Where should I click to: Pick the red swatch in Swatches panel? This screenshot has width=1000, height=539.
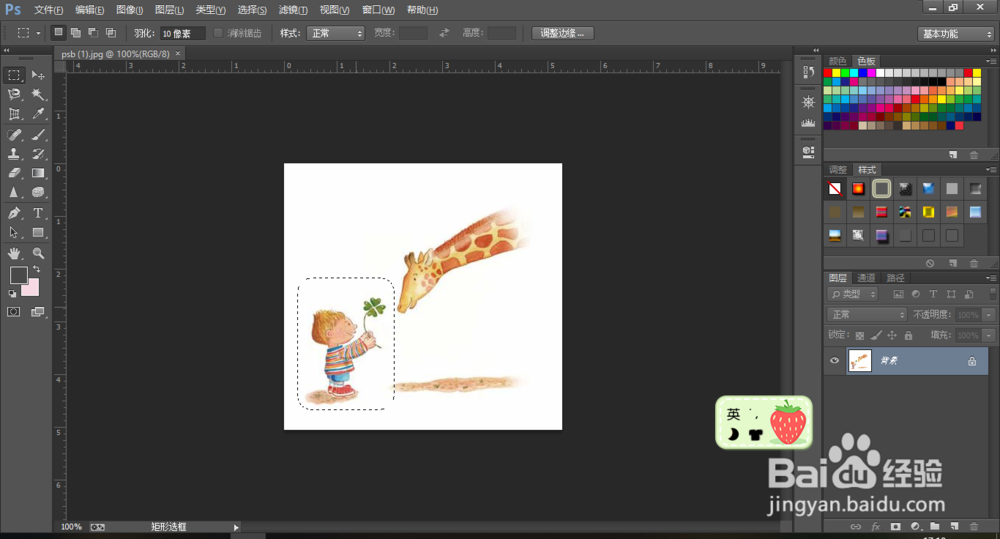828,73
